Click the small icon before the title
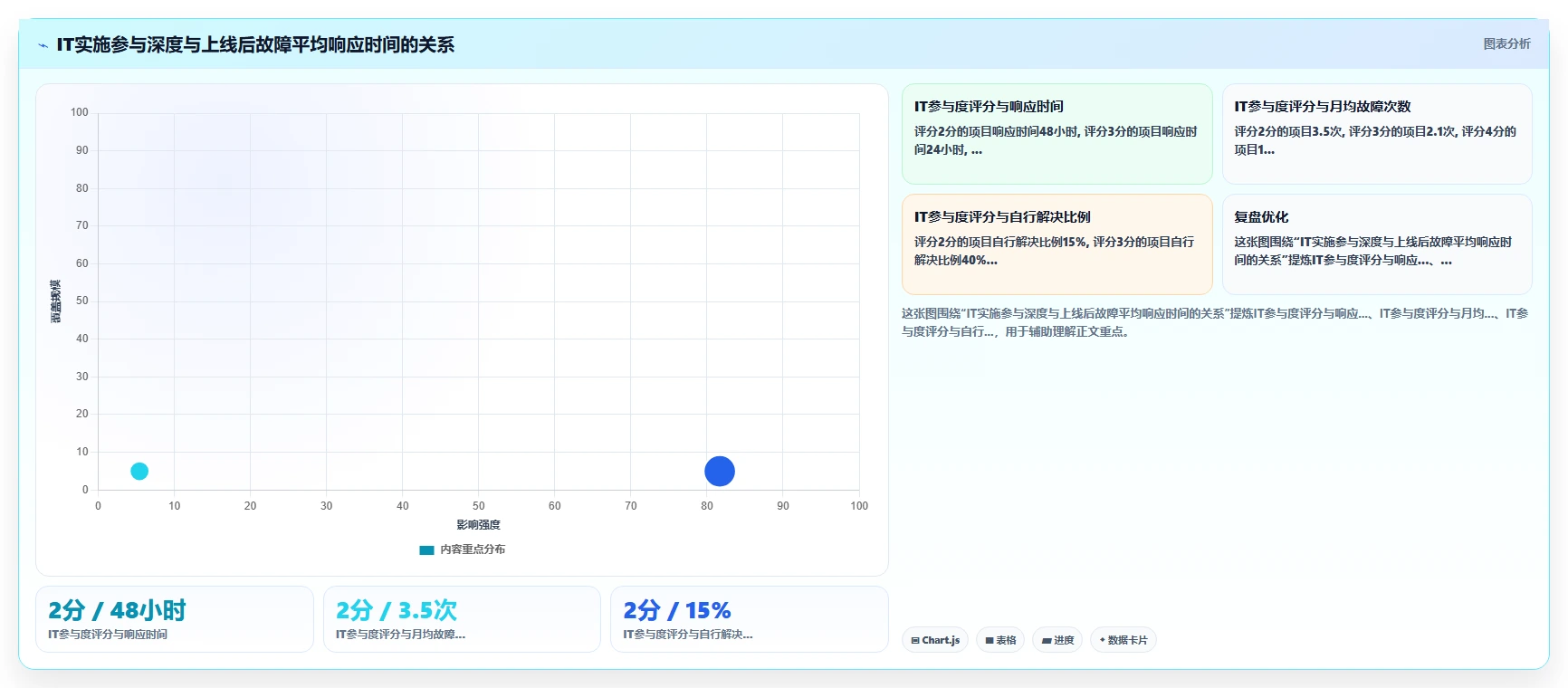This screenshot has width=1568, height=688. (43, 45)
